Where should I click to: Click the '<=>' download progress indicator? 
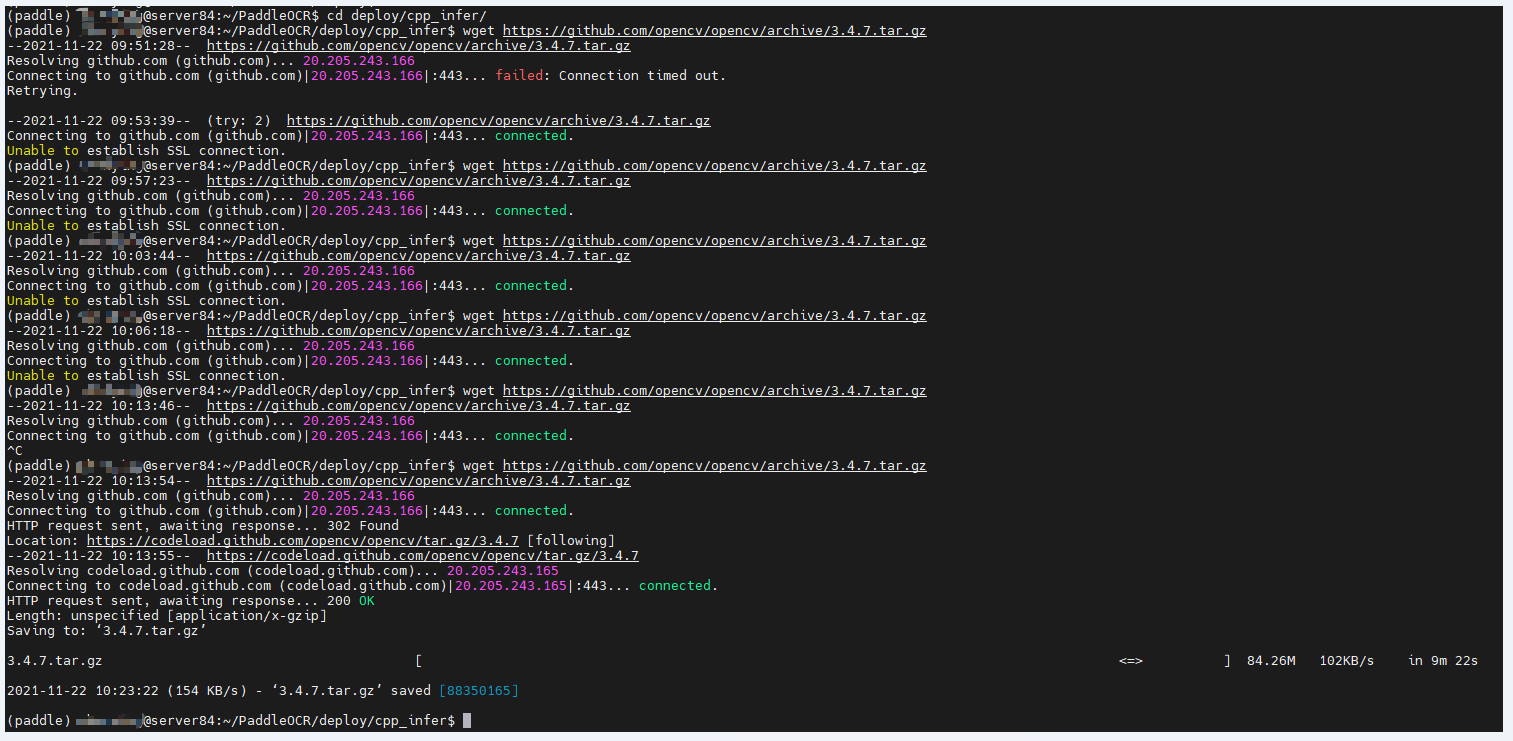pyautogui.click(x=1131, y=661)
